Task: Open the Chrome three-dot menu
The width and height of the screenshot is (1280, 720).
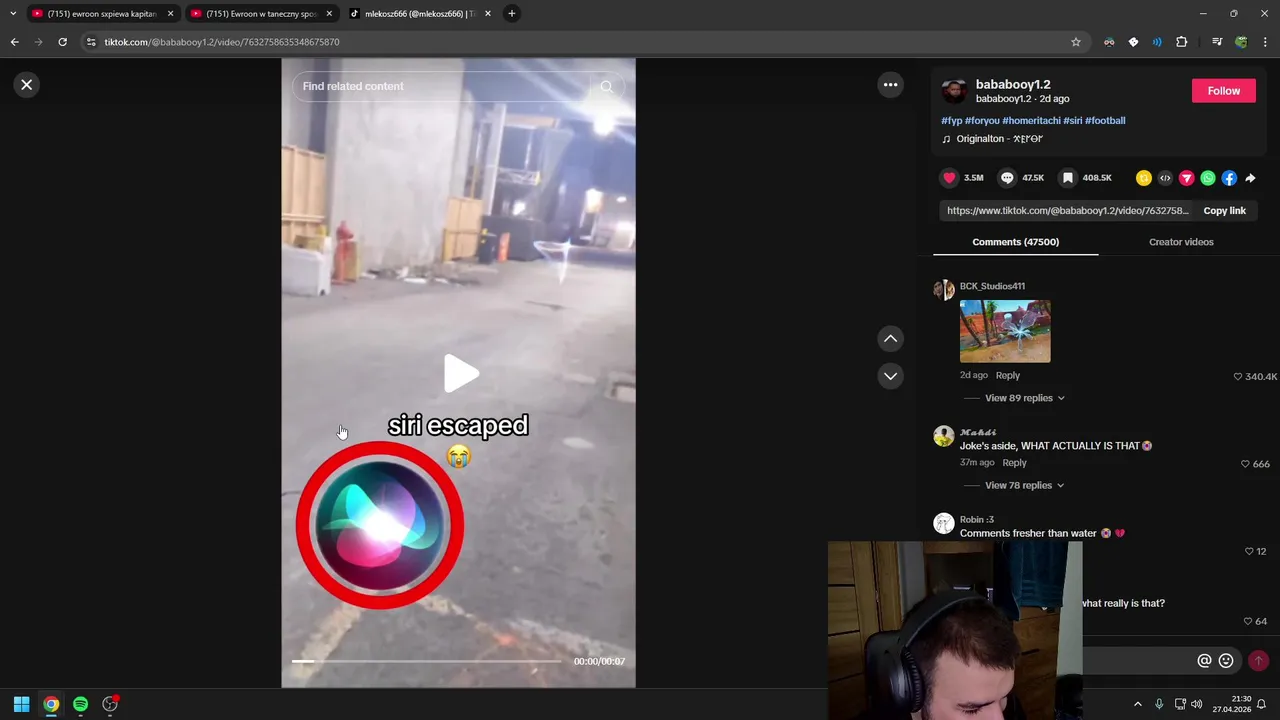Action: 1265,42
